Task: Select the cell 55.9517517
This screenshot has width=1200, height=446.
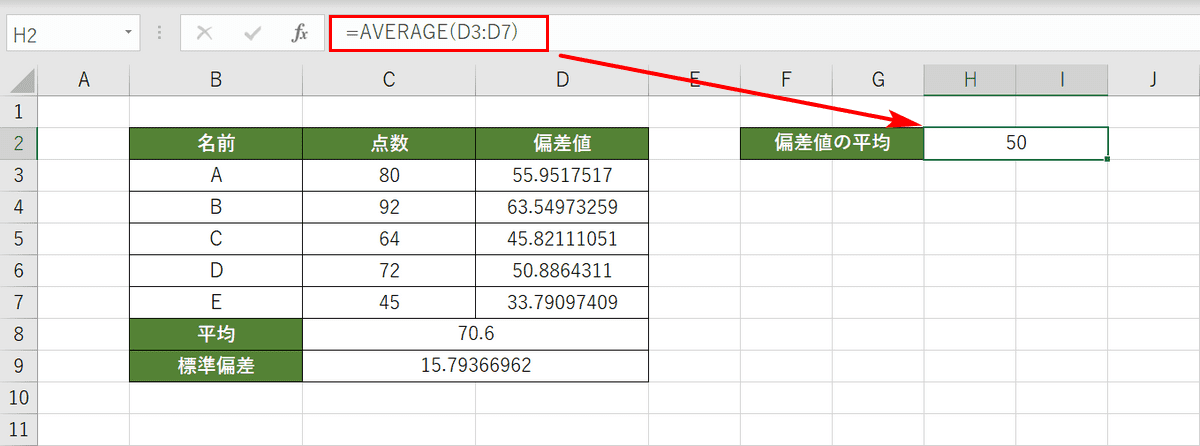Action: pos(562,175)
